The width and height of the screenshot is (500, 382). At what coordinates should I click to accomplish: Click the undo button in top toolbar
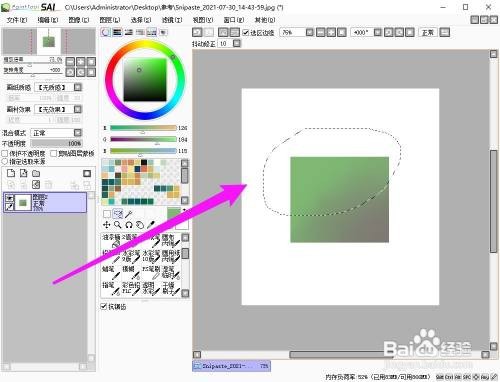click(197, 32)
